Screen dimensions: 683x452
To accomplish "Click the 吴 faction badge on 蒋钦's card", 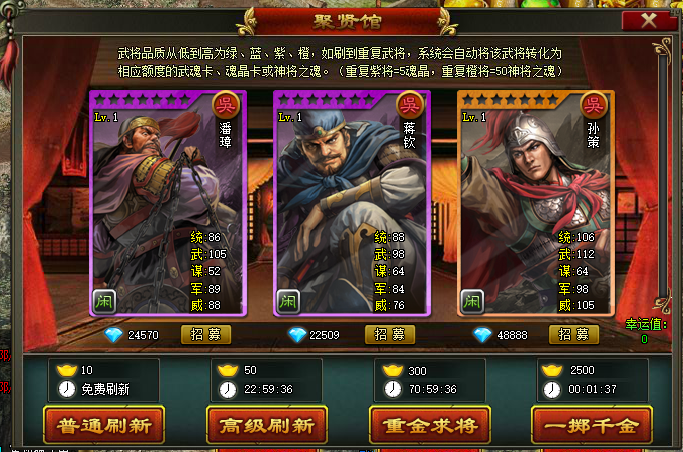I will (410, 105).
